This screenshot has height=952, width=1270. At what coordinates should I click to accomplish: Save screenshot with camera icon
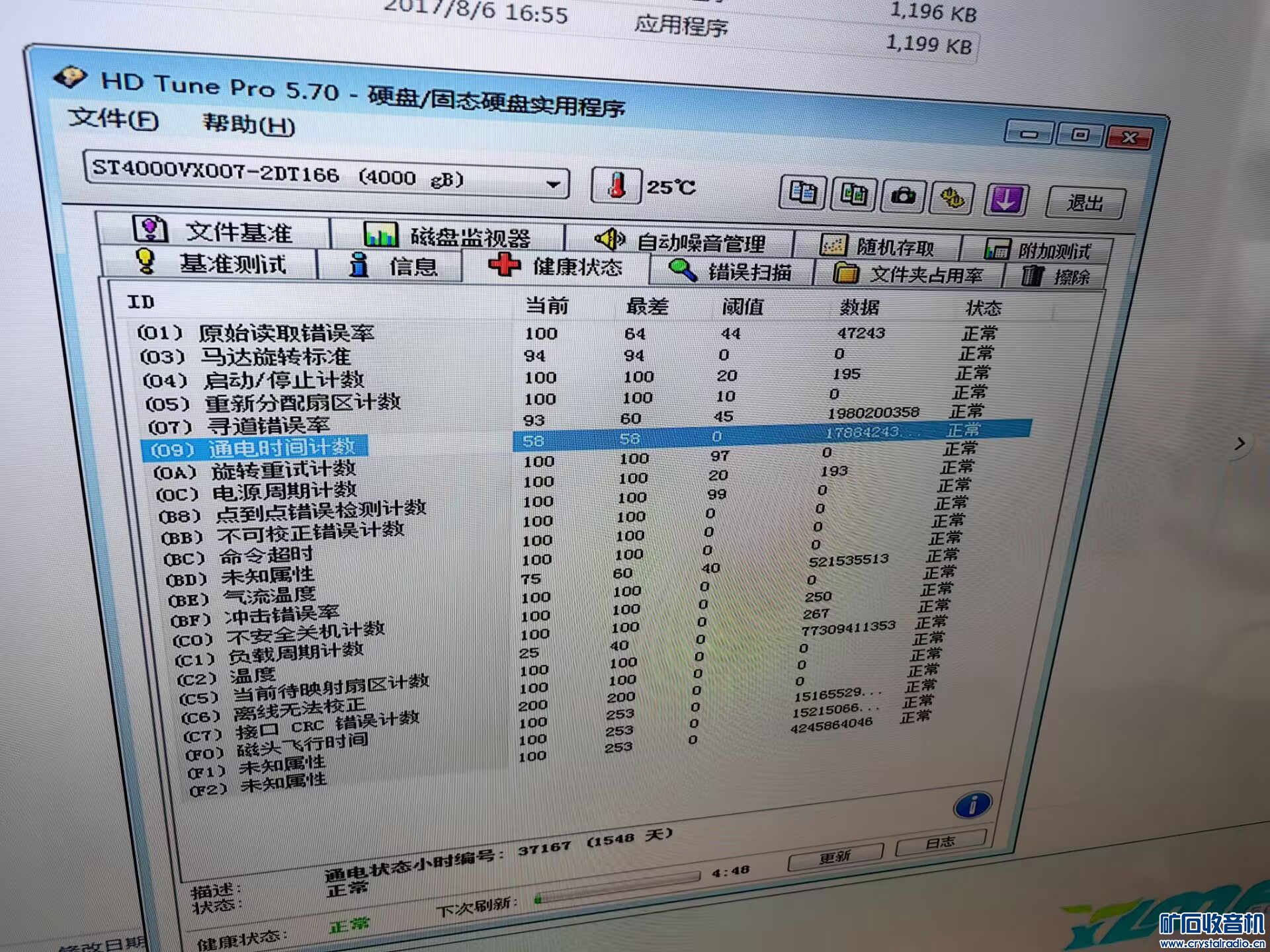(x=903, y=196)
